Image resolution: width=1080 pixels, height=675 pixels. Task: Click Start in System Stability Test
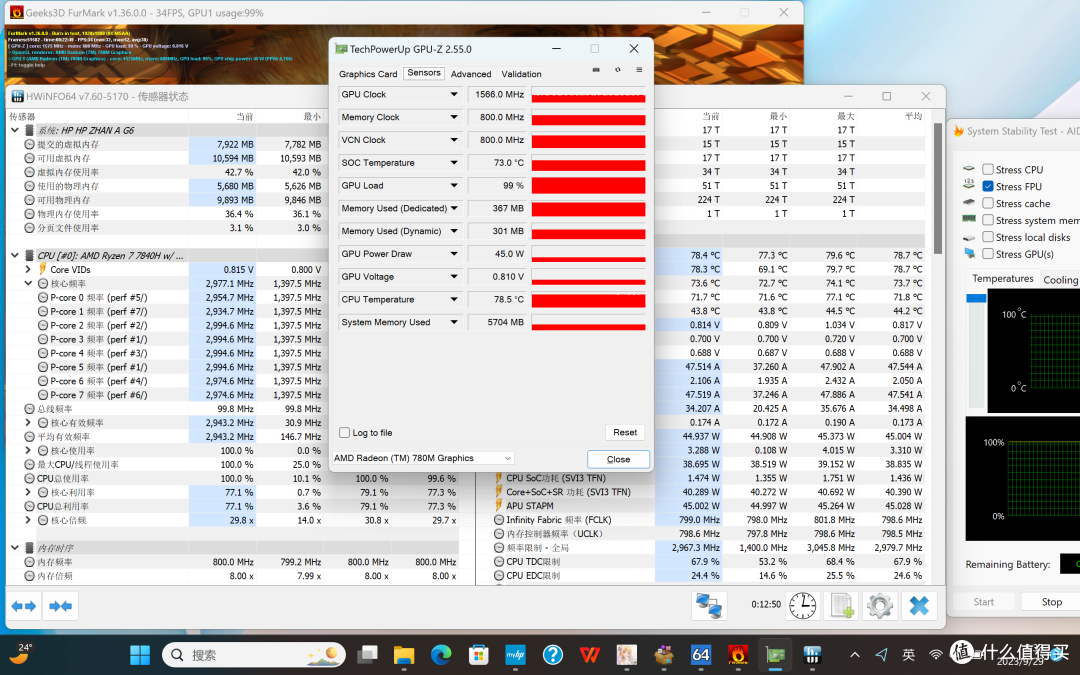pos(983,602)
